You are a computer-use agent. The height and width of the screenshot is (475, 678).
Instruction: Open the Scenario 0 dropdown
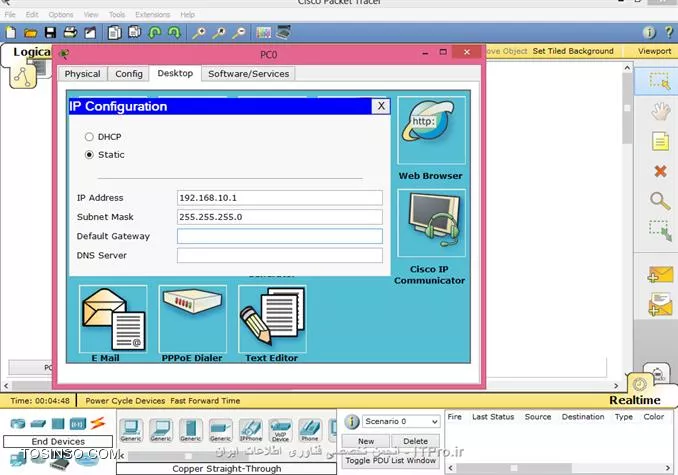[401, 421]
